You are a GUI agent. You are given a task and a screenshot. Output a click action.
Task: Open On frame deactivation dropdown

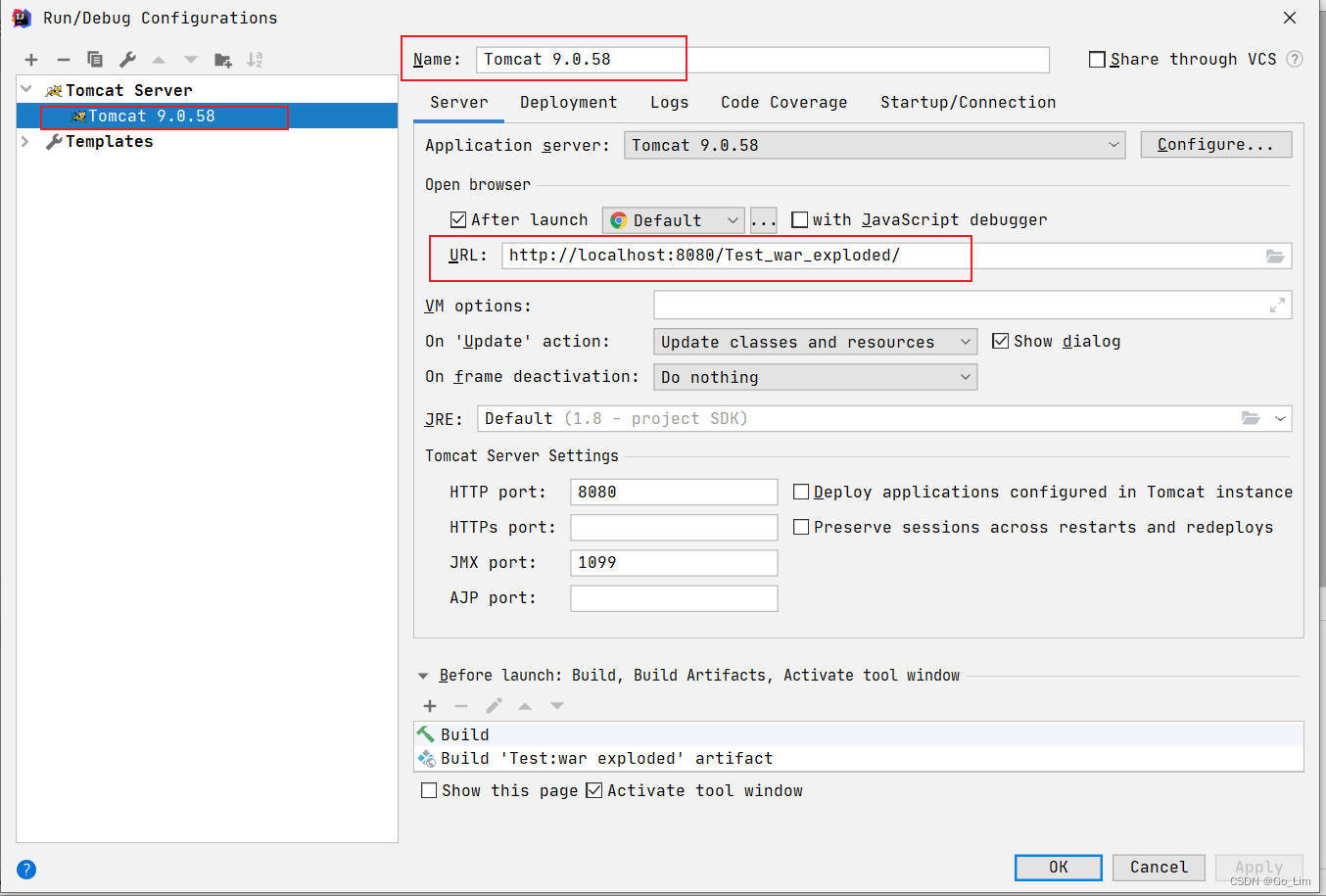coord(815,377)
